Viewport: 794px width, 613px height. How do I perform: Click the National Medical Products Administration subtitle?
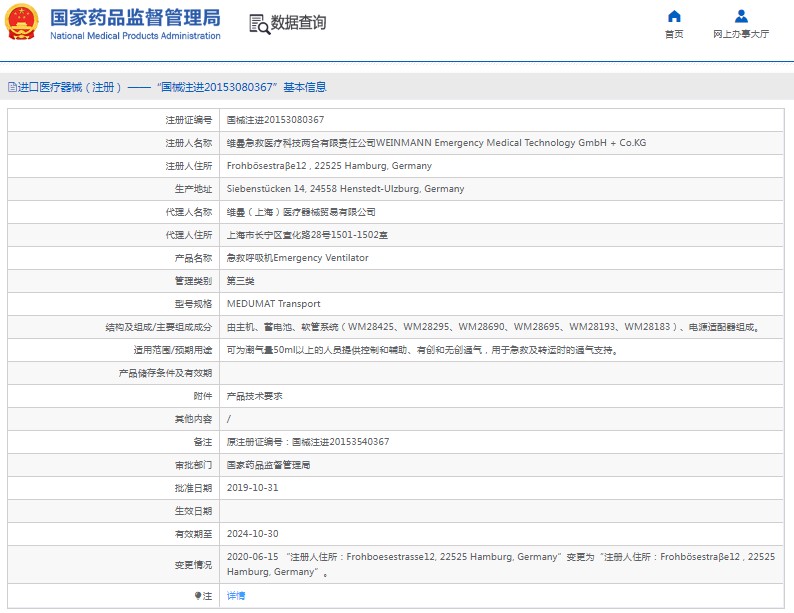pyautogui.click(x=135, y=36)
